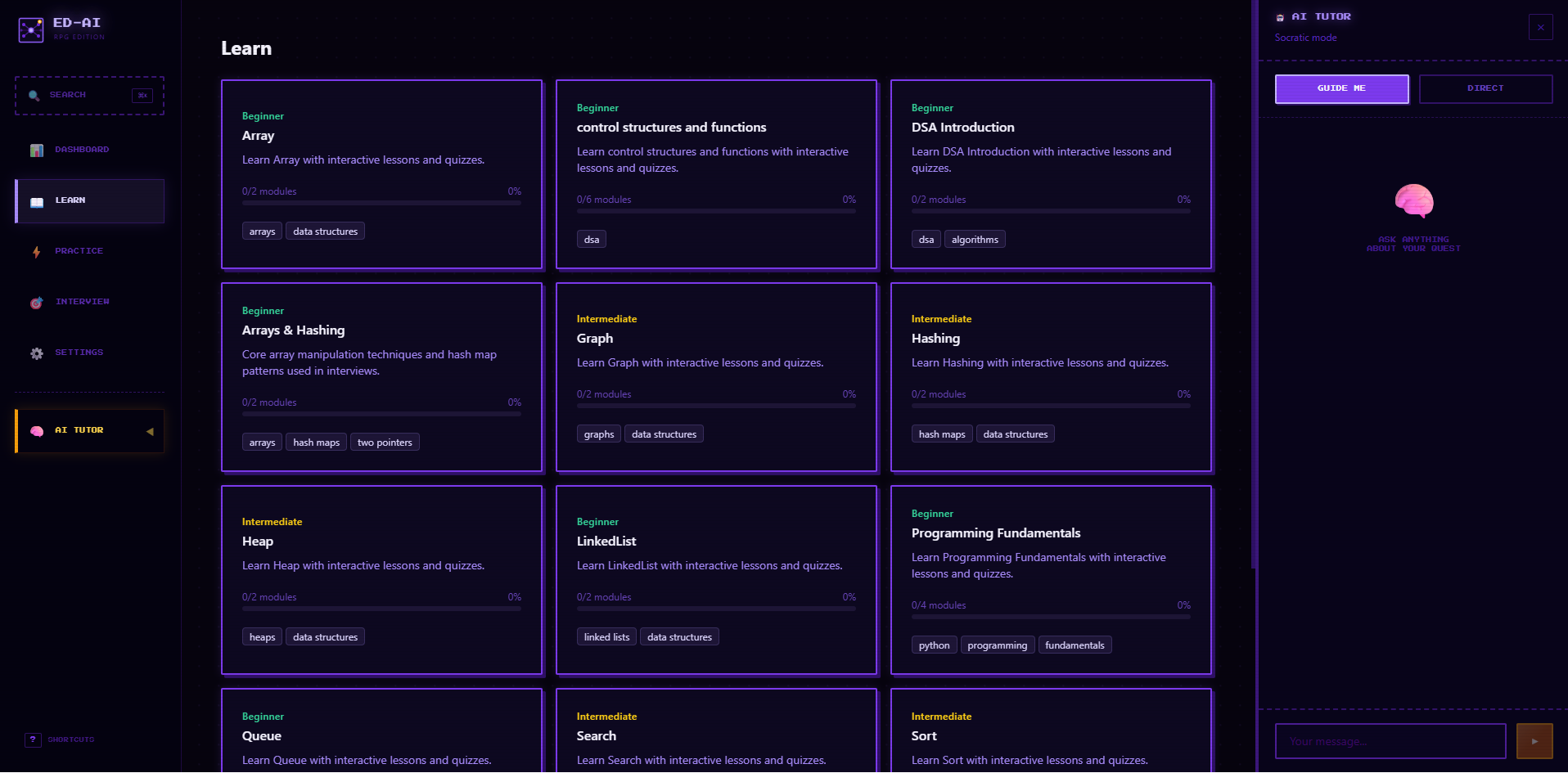Collapse AI Tutor using sidebar arrow
The image size is (1568, 773).
[x=150, y=431]
